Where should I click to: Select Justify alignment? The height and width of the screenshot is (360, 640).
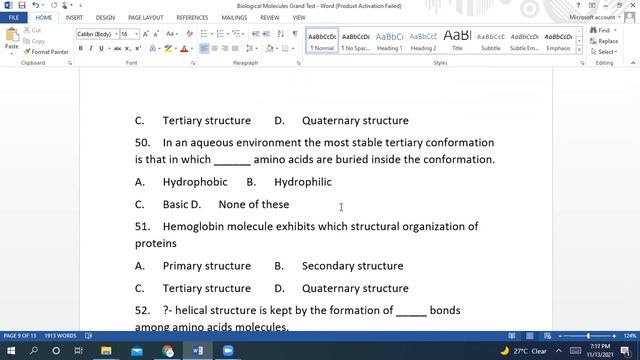[235, 49]
